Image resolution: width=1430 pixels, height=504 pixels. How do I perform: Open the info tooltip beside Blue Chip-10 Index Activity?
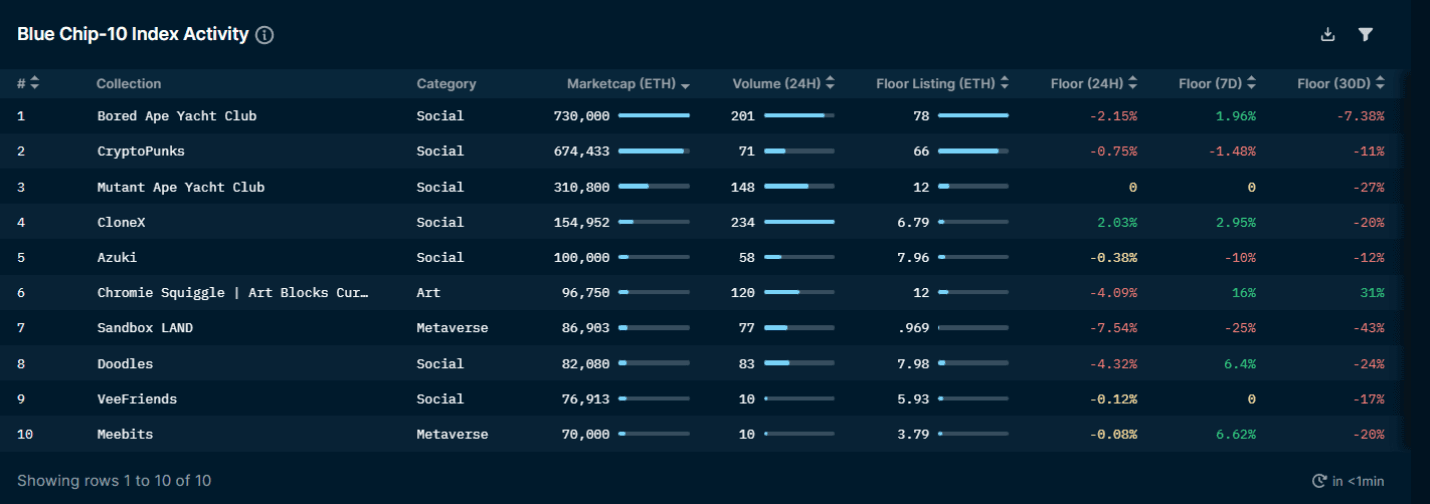click(x=264, y=35)
